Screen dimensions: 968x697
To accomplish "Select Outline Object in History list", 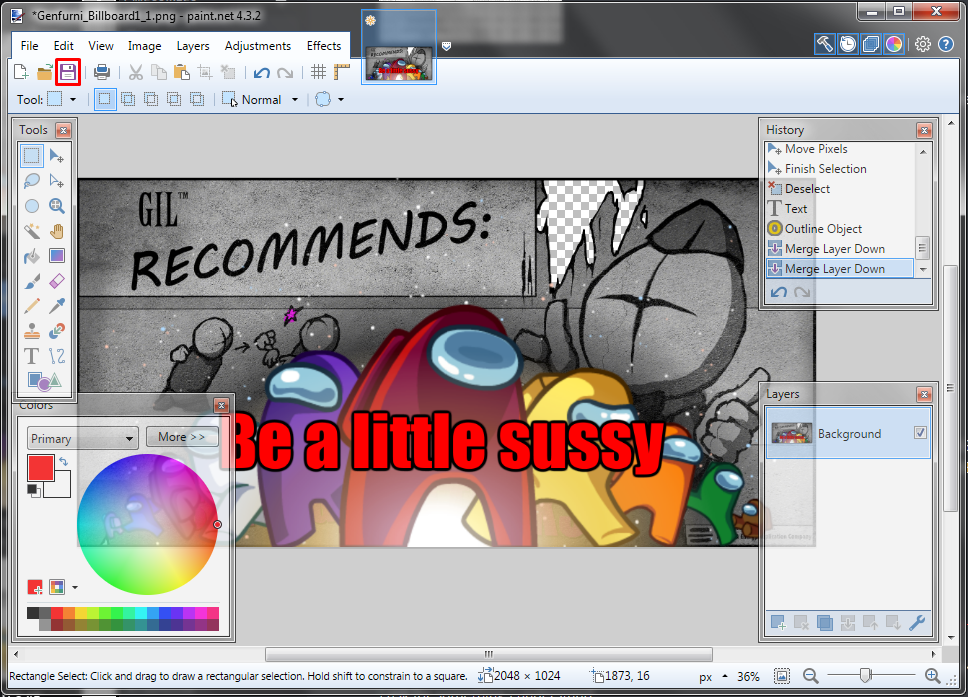I will point(822,229).
